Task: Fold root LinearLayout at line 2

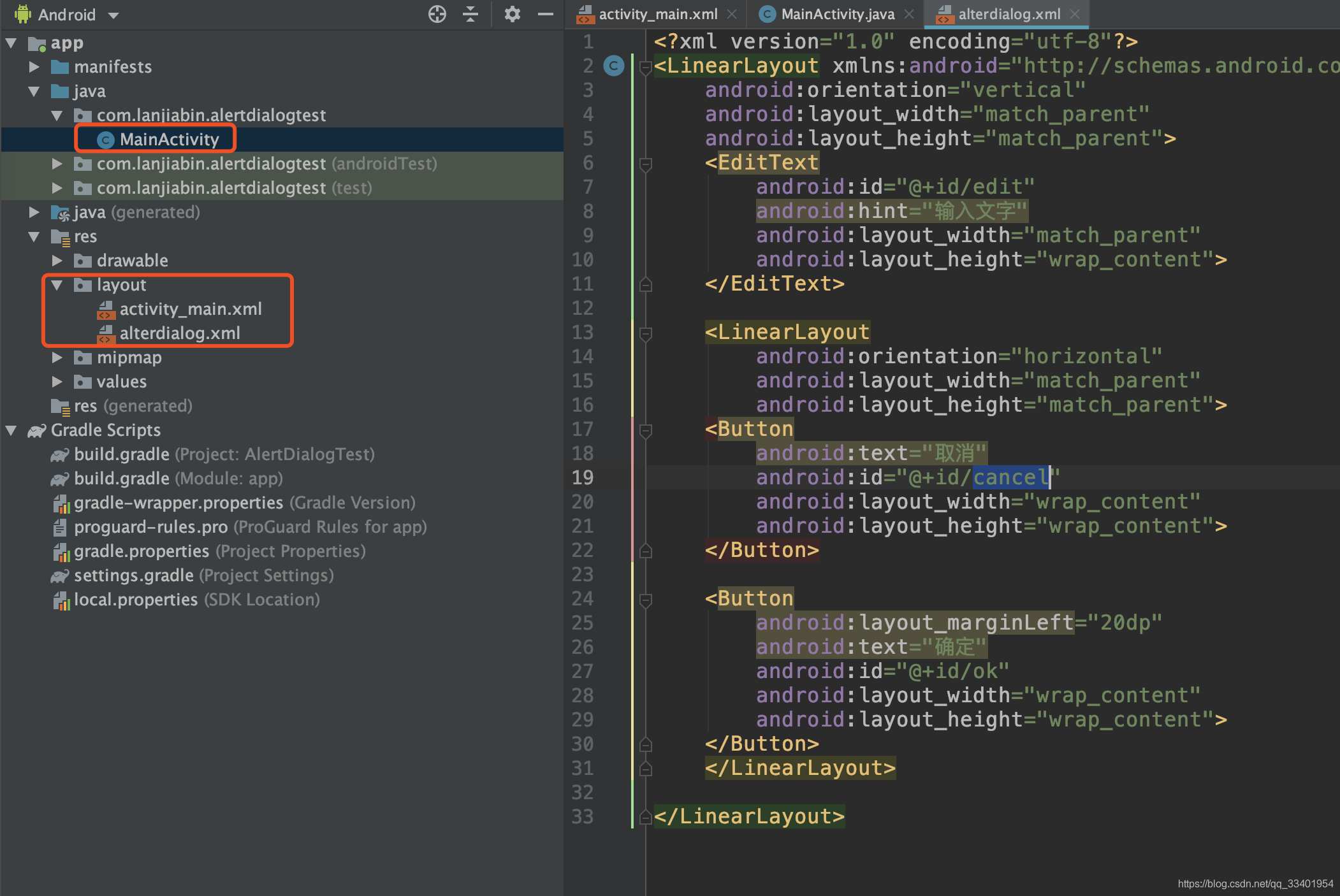Action: click(645, 67)
